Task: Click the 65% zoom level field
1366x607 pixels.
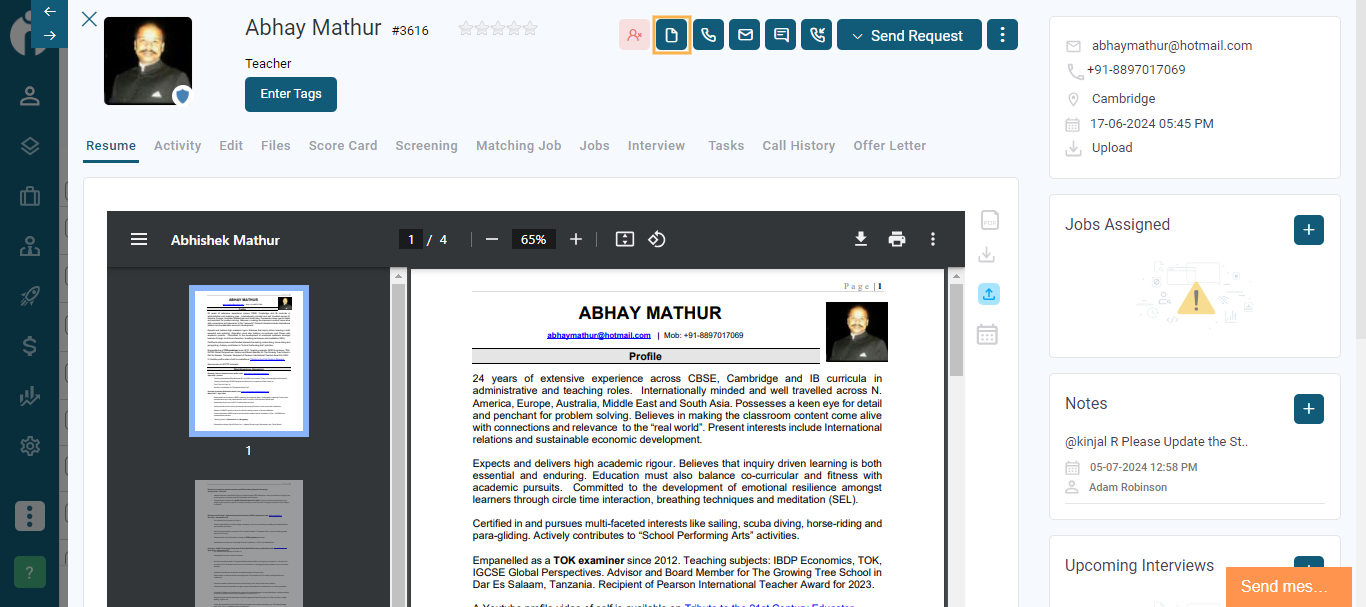Action: point(534,240)
